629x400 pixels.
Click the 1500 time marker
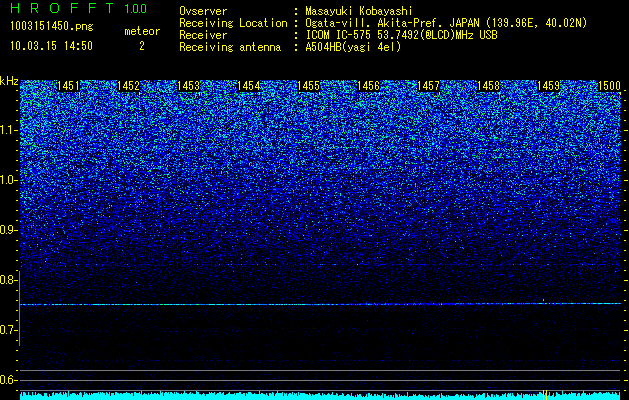609,86
